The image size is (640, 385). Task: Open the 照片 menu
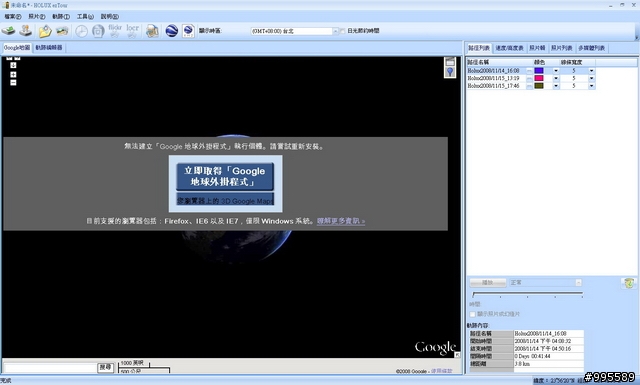(37, 17)
